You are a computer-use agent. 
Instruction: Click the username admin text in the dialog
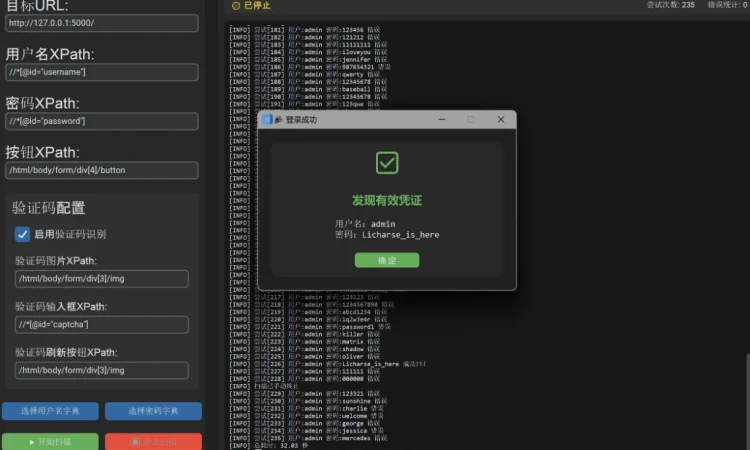click(x=383, y=224)
